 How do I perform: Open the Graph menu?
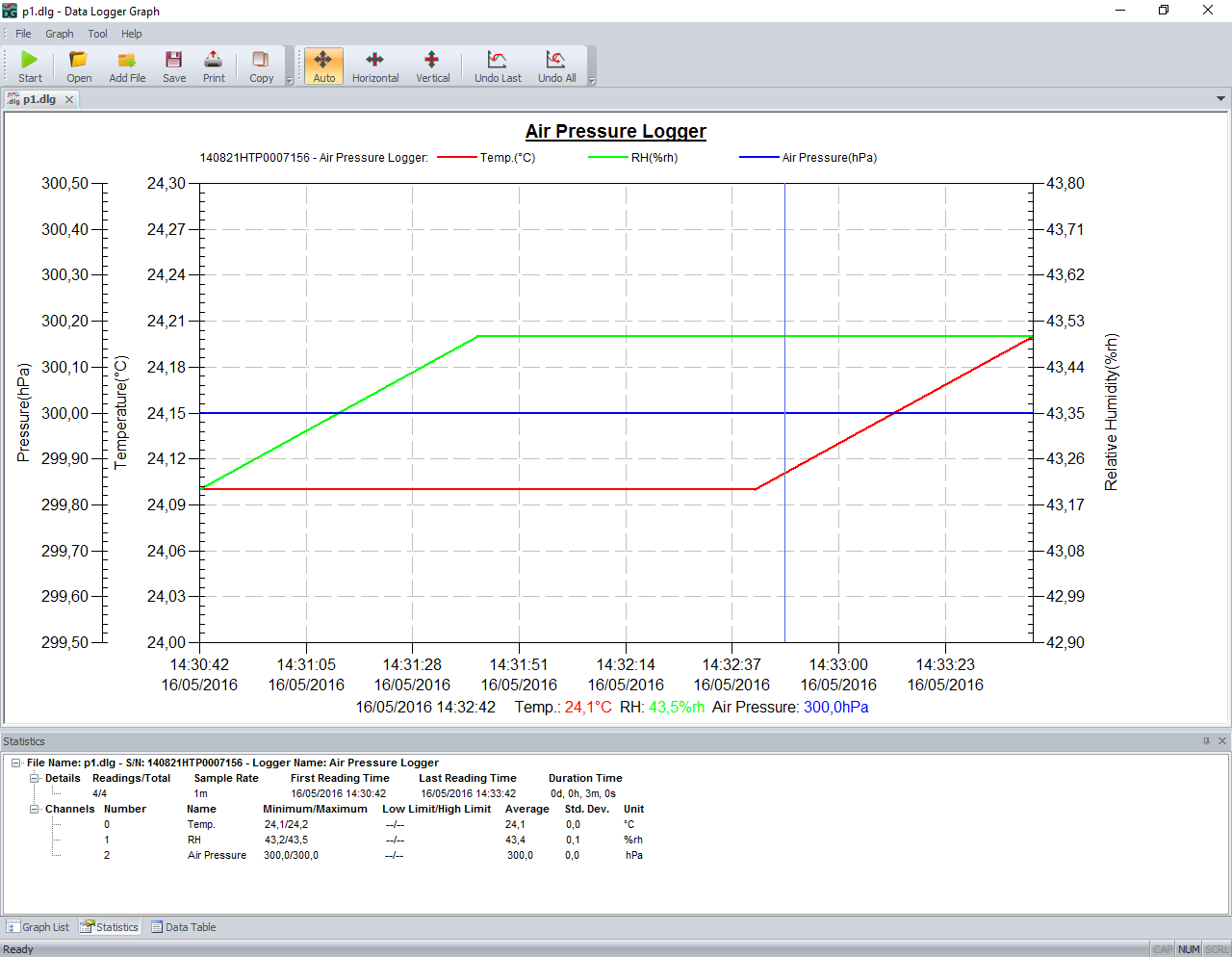click(x=59, y=33)
